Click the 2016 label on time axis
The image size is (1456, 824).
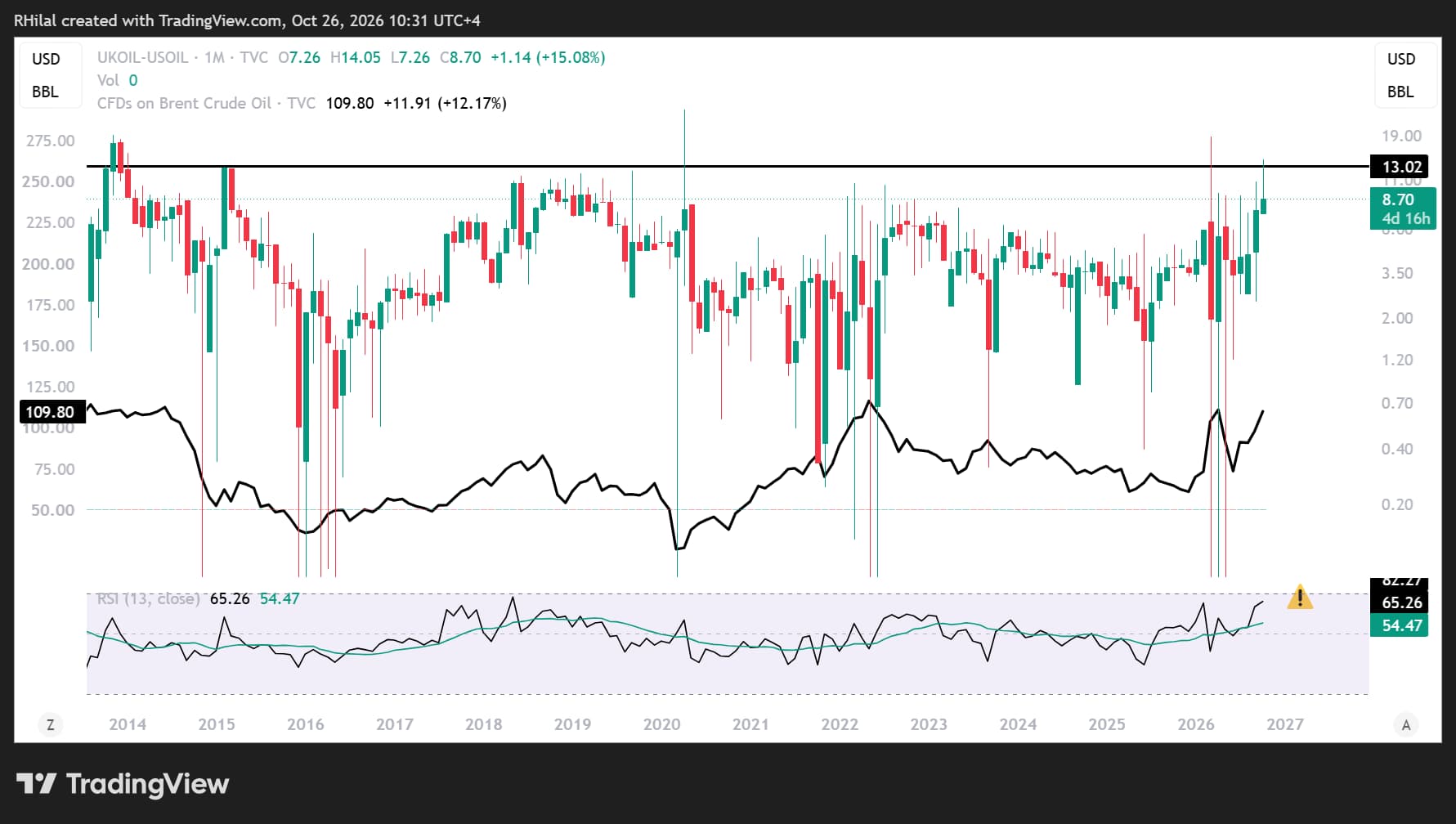pos(306,724)
